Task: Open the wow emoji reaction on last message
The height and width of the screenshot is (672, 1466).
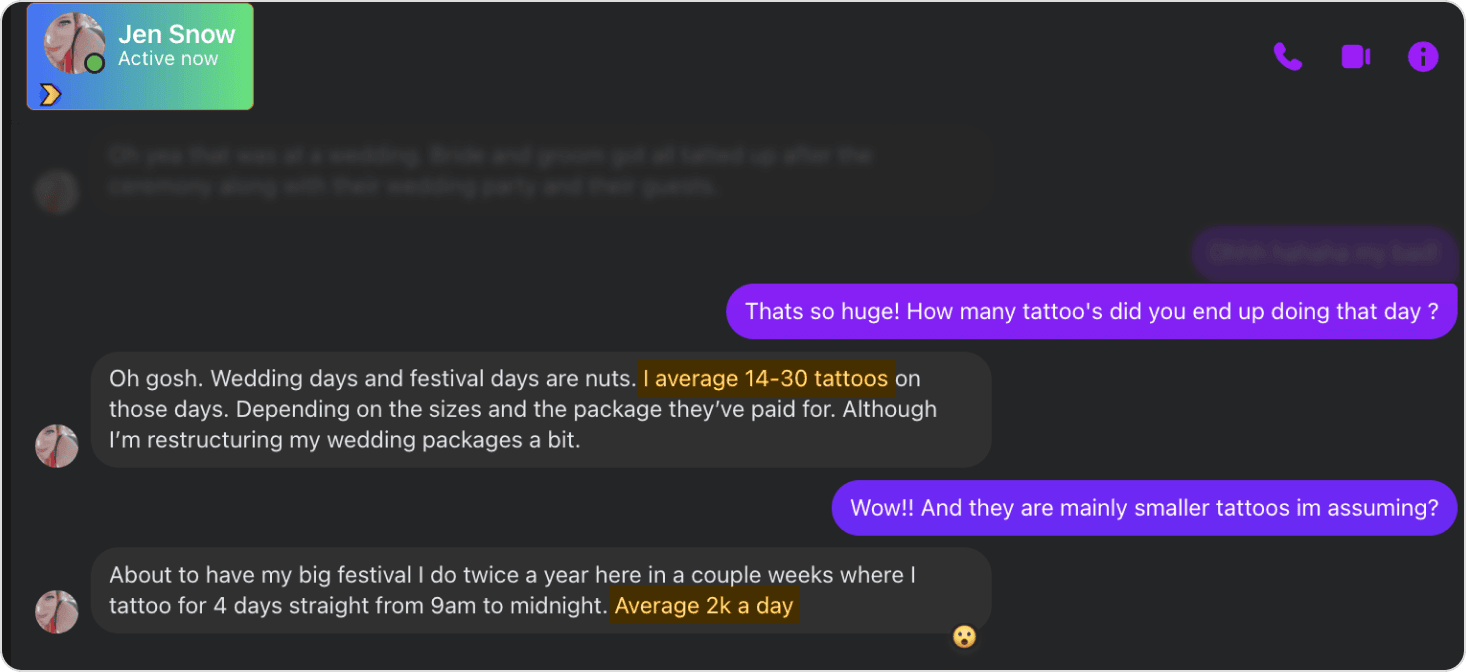Action: pos(964,636)
